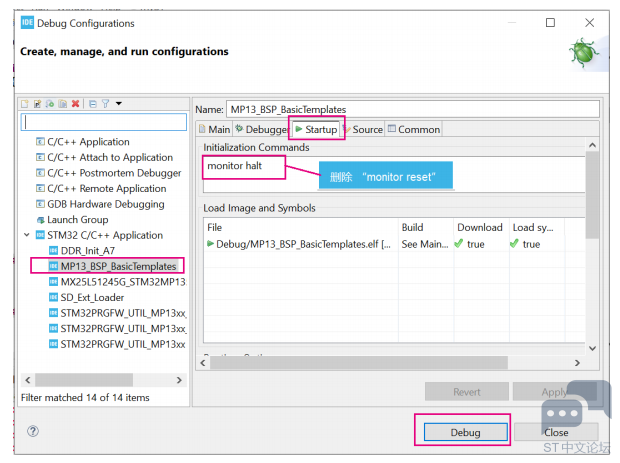Select C/C++ Remote Application
Viewport: 620px width, 463px height.
[106, 189]
